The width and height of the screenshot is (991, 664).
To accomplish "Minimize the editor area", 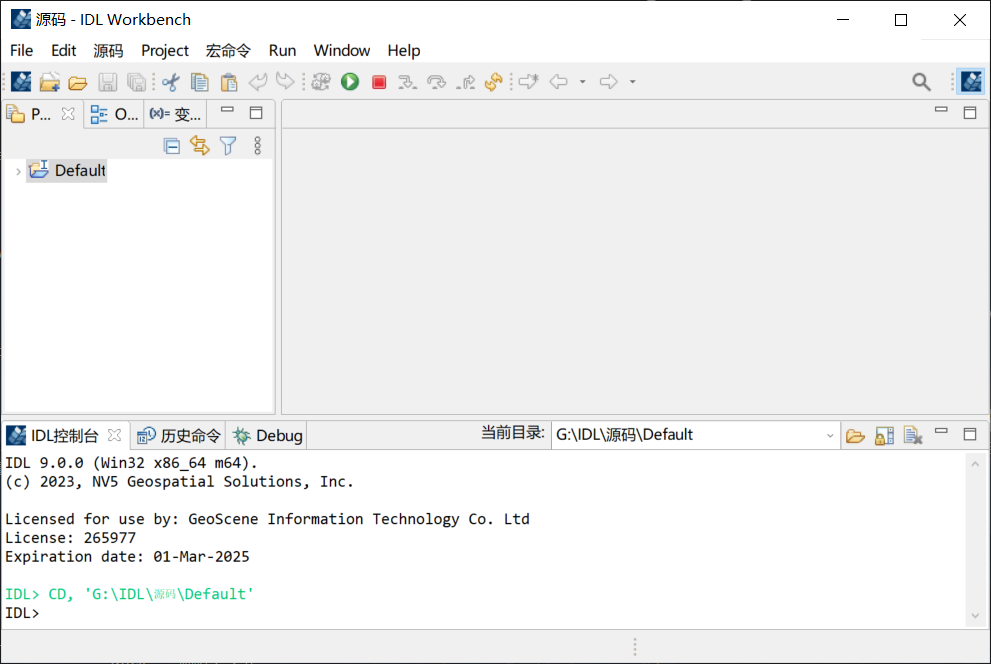I will tap(941, 109).
